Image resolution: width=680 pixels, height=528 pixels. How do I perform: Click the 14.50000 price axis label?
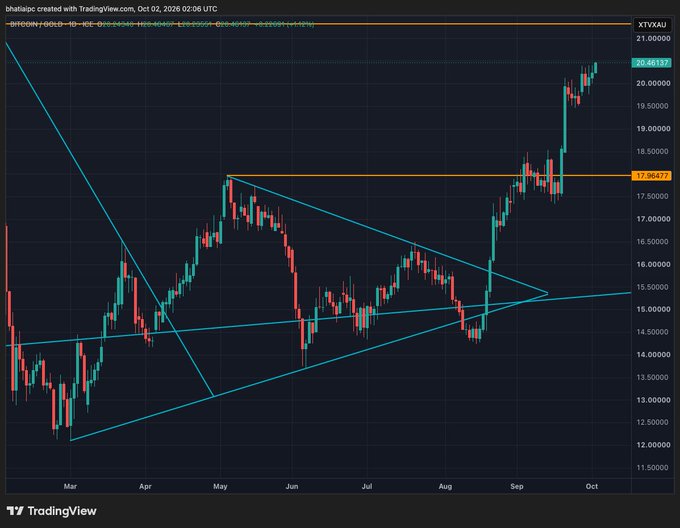point(653,332)
